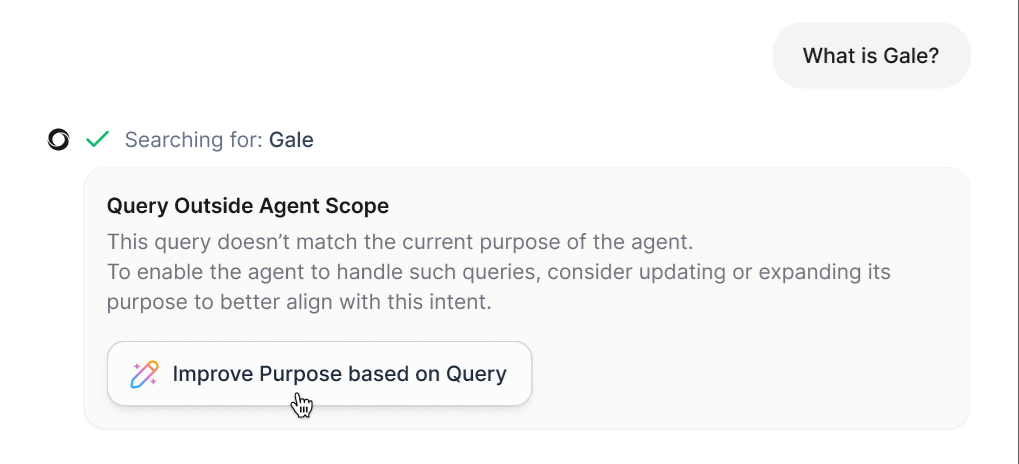
Task: Click the Improve Purpose based on Query button
Action: pos(319,374)
